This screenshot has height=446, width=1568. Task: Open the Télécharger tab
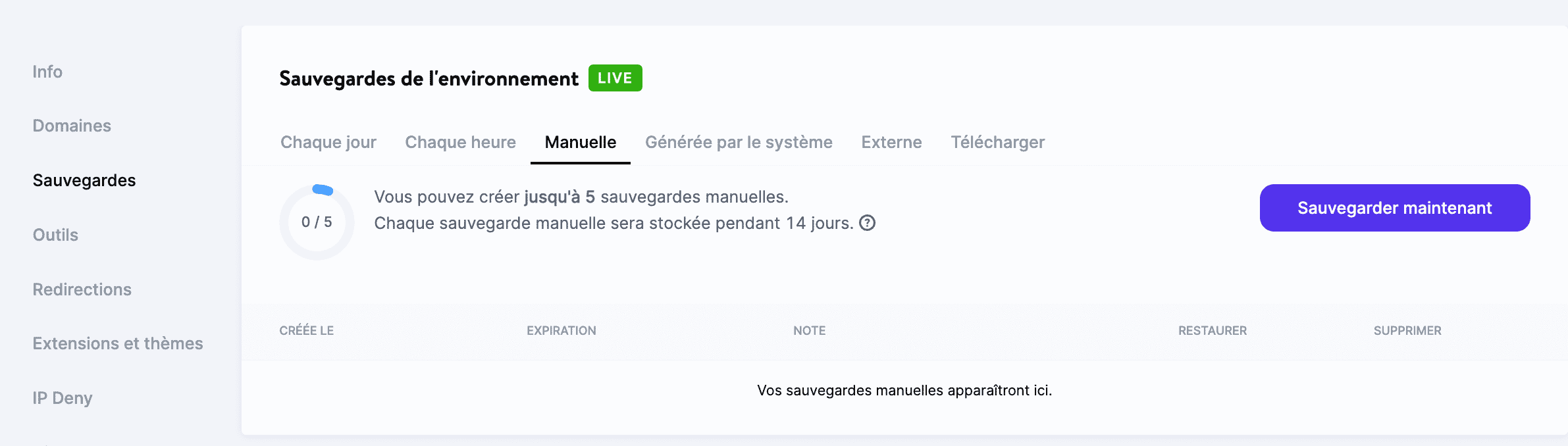click(998, 142)
